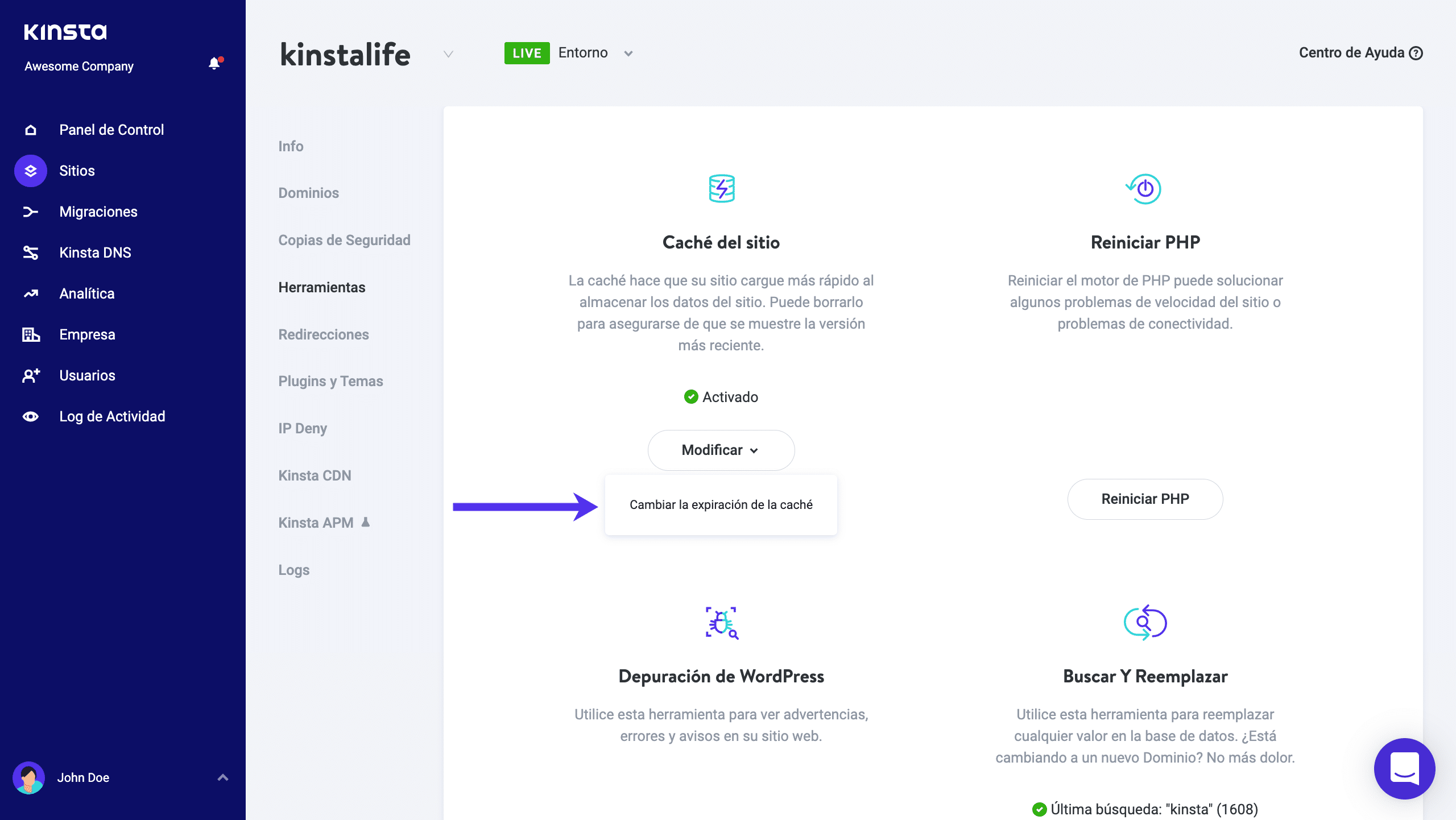This screenshot has height=820, width=1456.
Task: Open the Intercom chat bubble
Action: 1404,768
